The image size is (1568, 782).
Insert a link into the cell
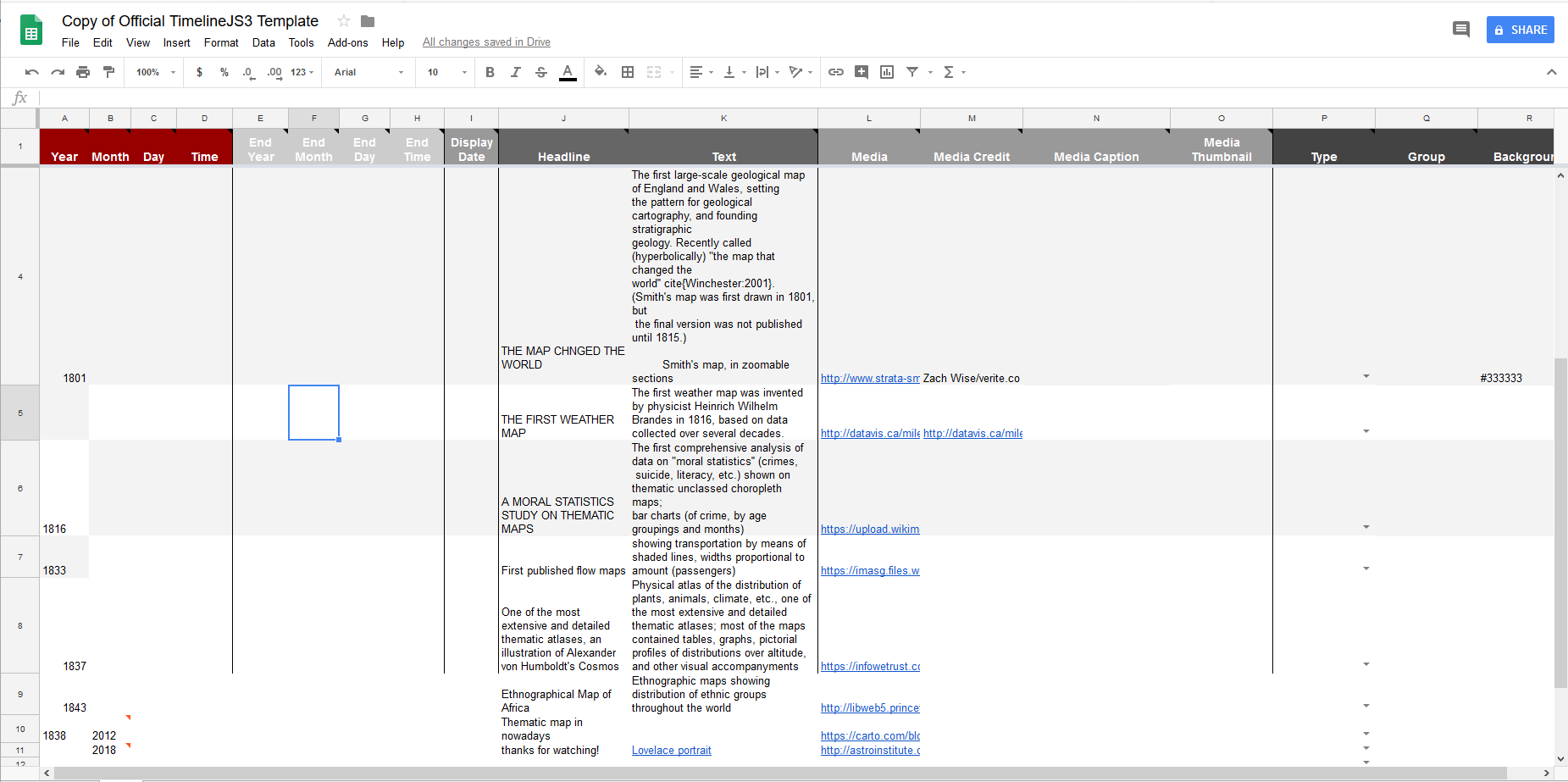[x=836, y=72]
